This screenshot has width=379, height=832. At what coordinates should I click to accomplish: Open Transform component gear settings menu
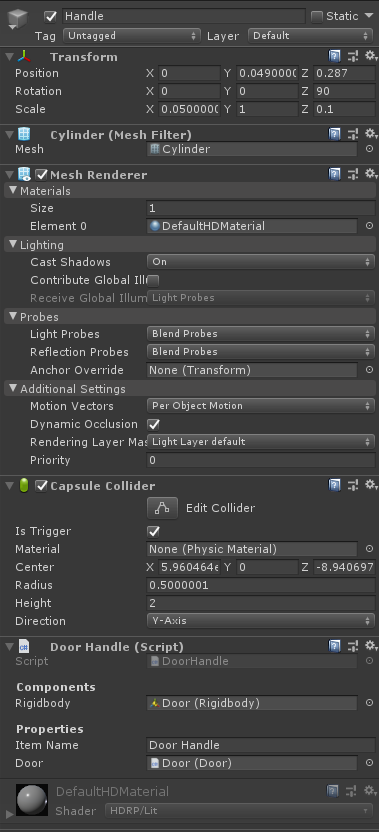tap(371, 56)
